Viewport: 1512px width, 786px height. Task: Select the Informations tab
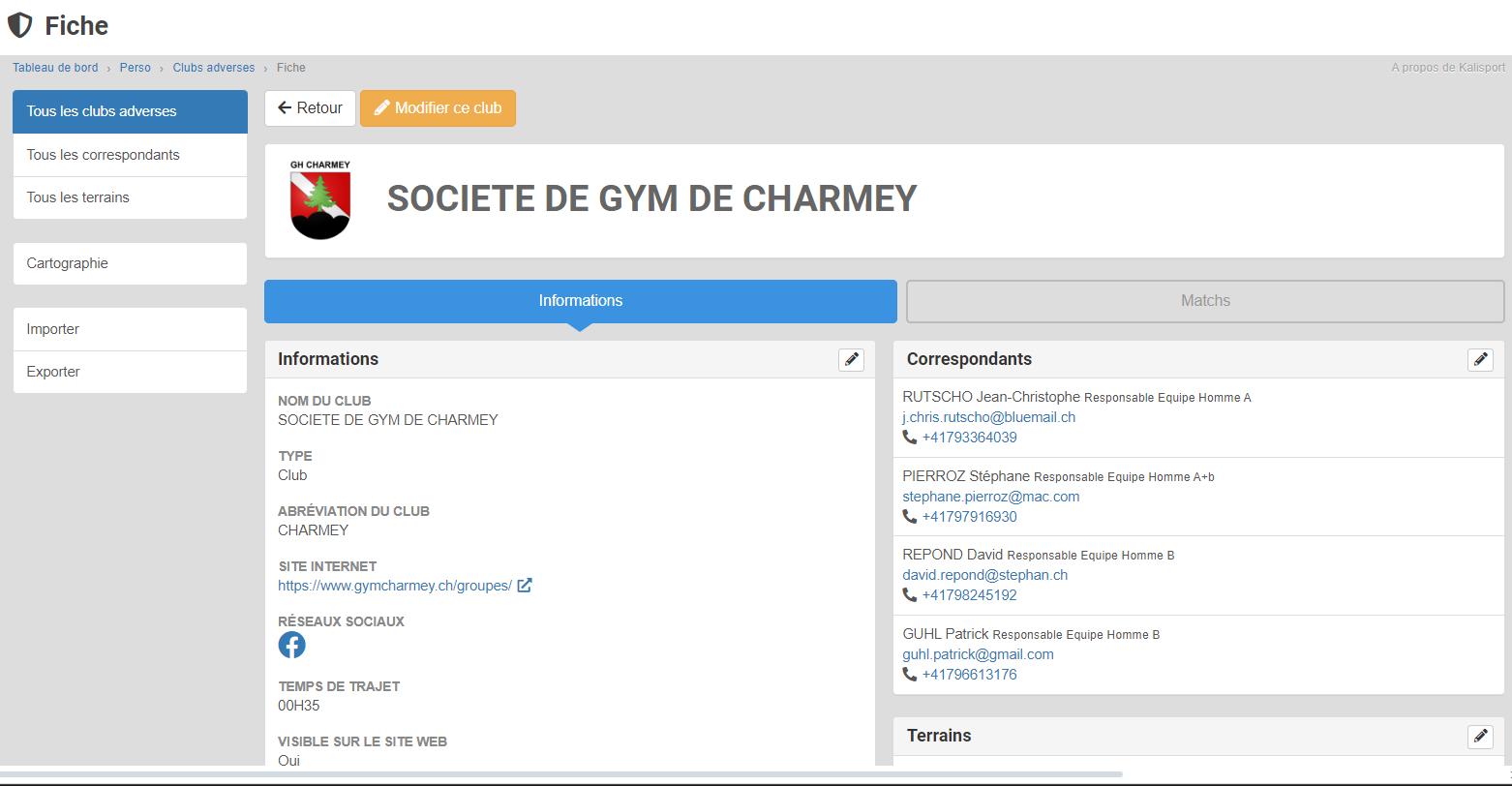point(580,301)
